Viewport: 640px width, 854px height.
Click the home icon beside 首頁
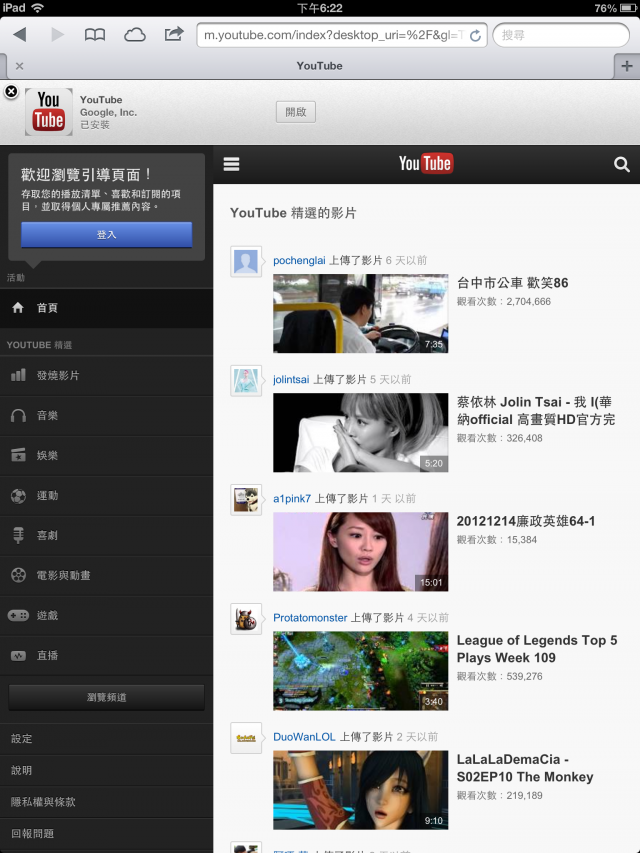18,308
